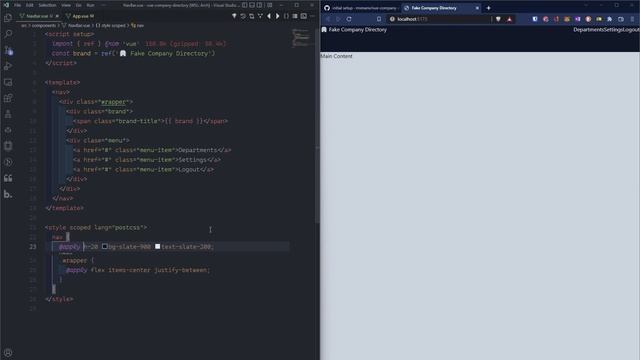Open bg-slate-900 color swatch in code

coord(104,246)
